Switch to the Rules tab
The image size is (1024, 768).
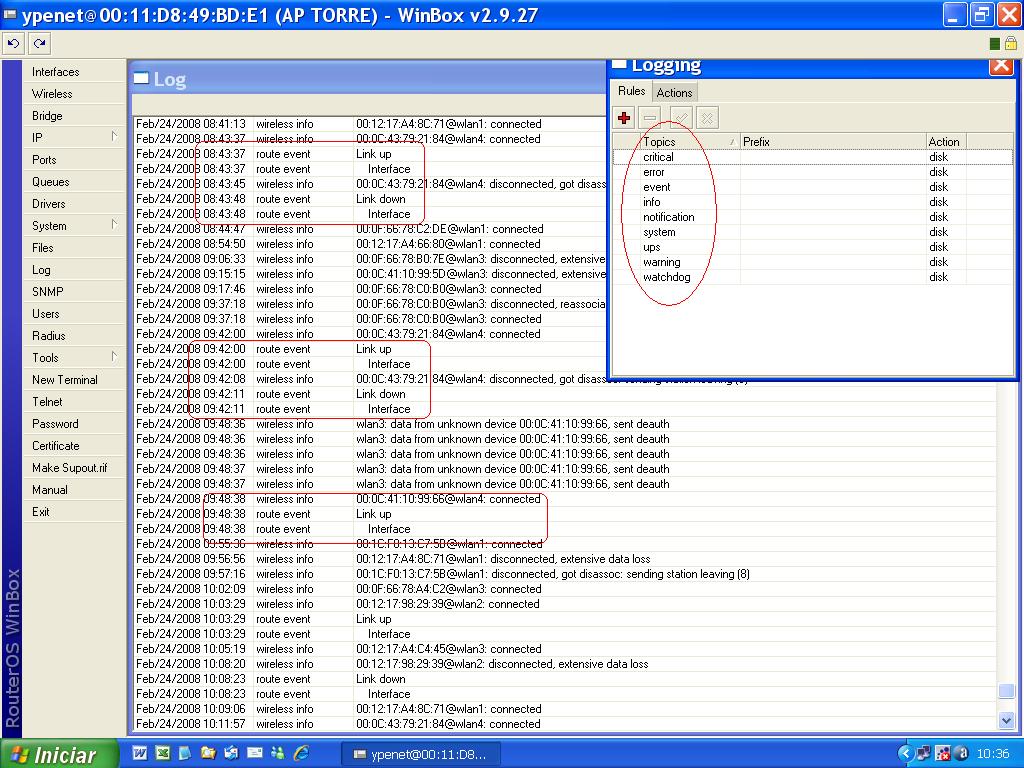(x=631, y=91)
